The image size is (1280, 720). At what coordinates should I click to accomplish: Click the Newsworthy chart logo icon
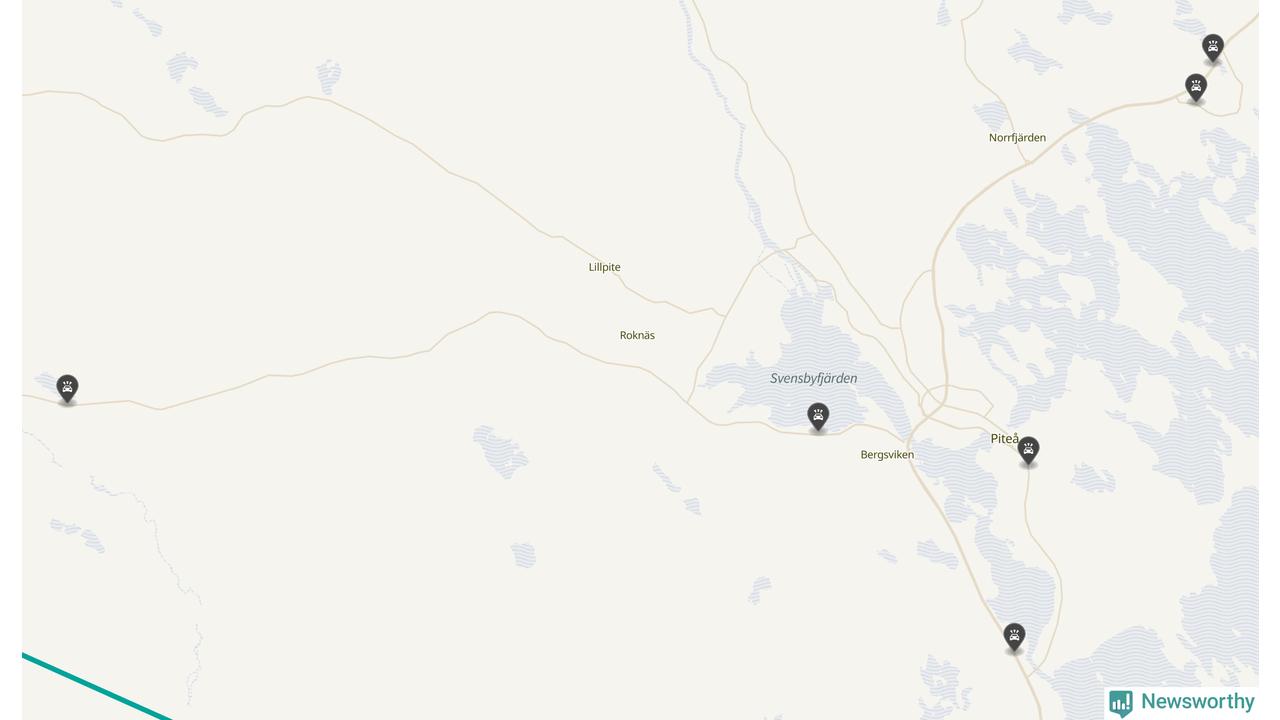[x=1121, y=703]
